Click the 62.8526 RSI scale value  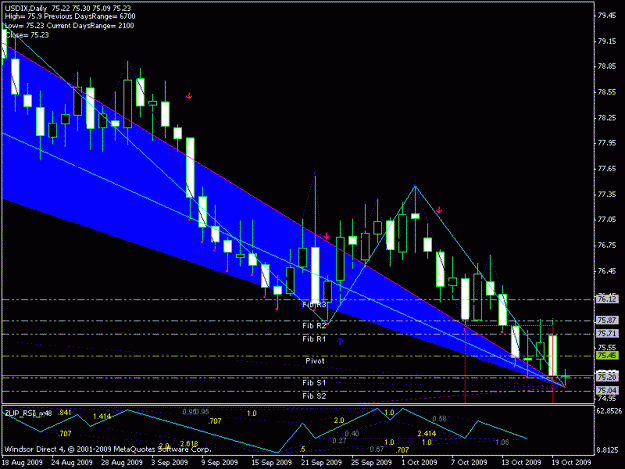coord(609,411)
